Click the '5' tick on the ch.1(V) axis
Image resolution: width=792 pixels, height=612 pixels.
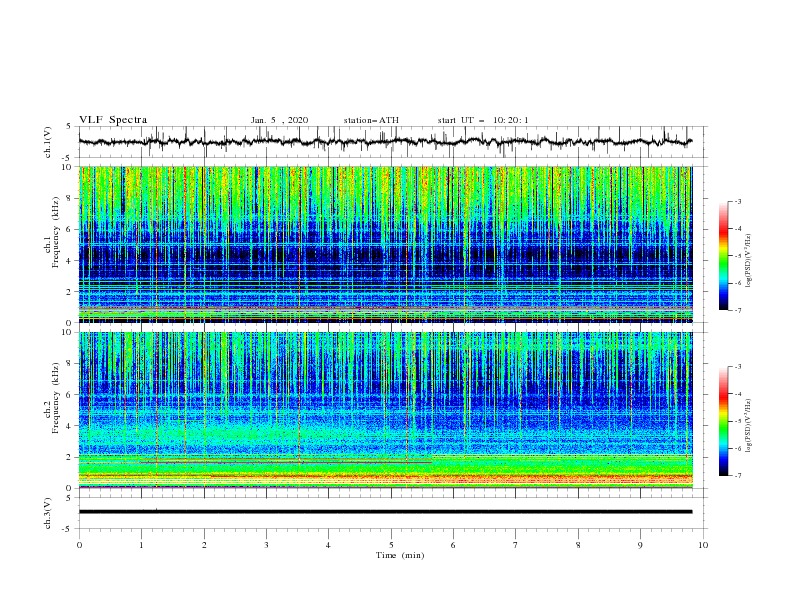click(x=69, y=126)
